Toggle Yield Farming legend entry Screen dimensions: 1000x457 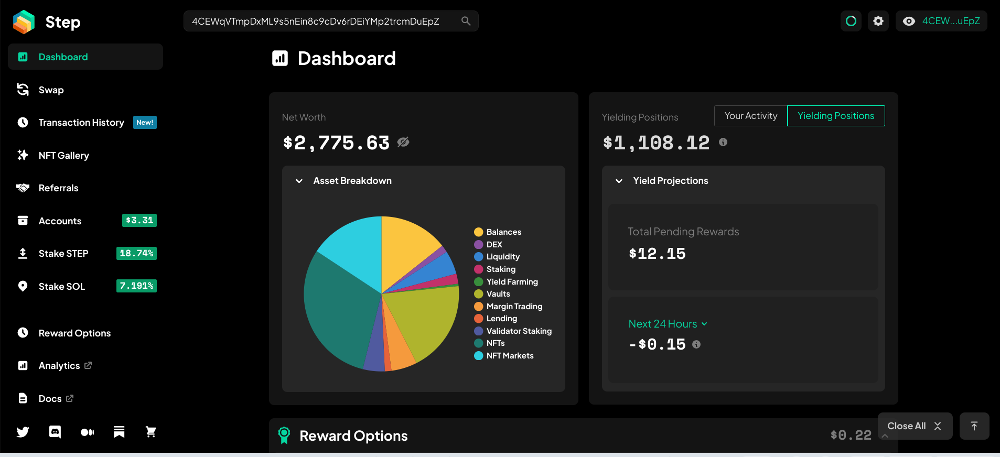pyautogui.click(x=506, y=282)
